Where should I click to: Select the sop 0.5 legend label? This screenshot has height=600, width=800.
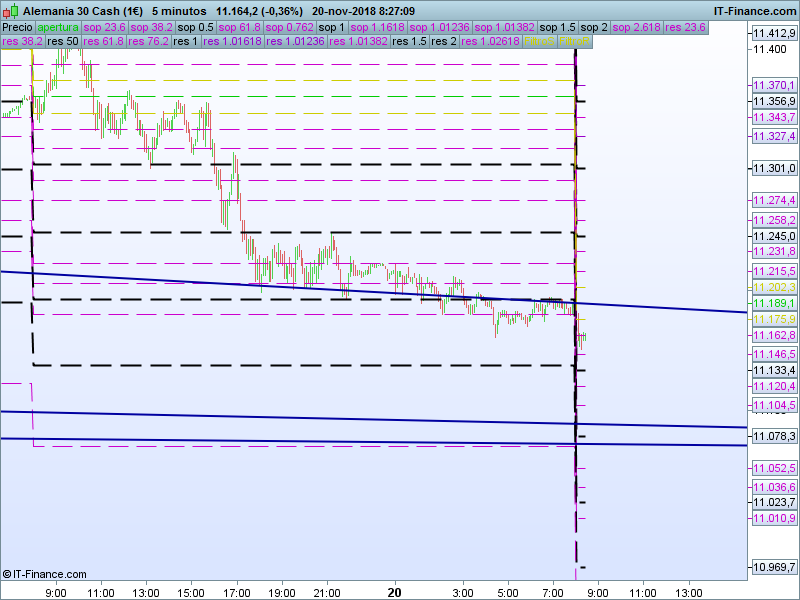(x=195, y=27)
